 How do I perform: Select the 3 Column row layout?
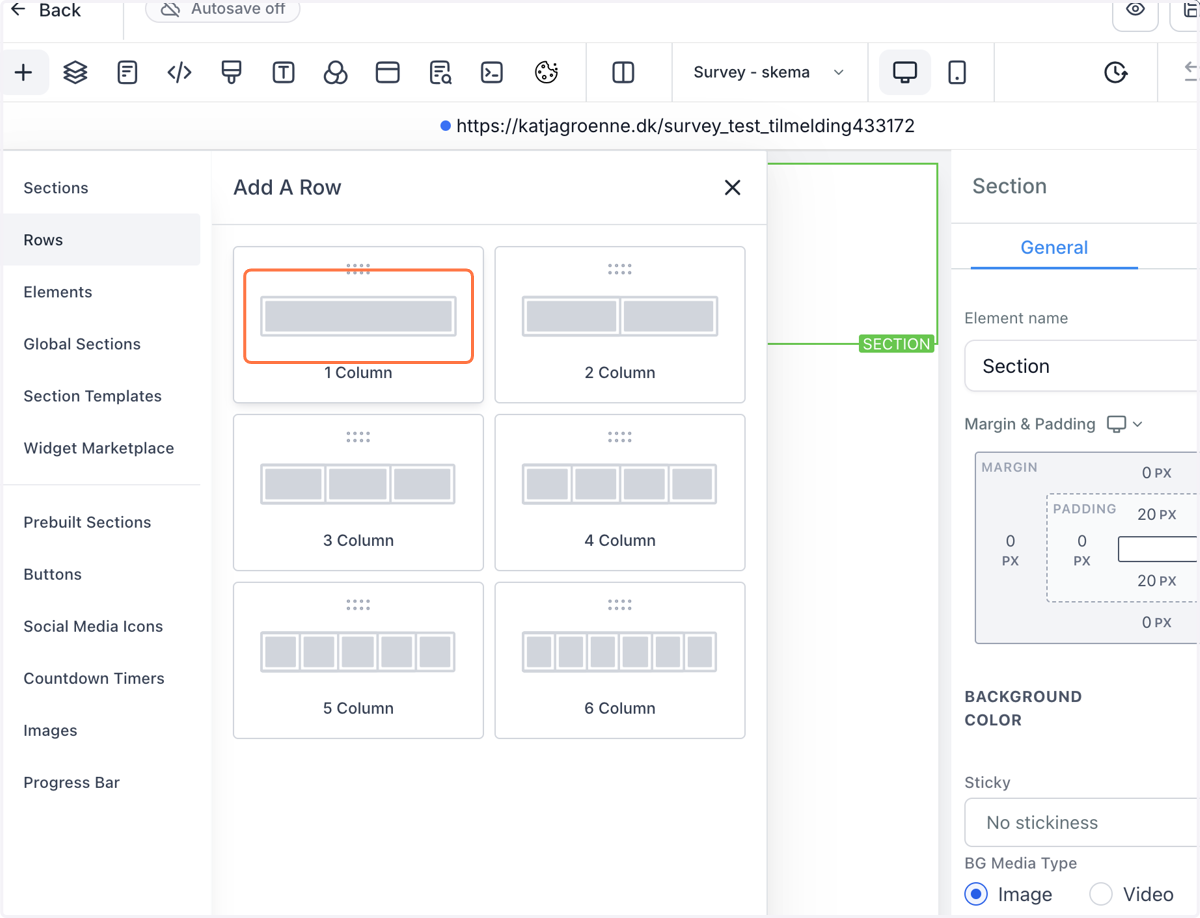tap(358, 493)
